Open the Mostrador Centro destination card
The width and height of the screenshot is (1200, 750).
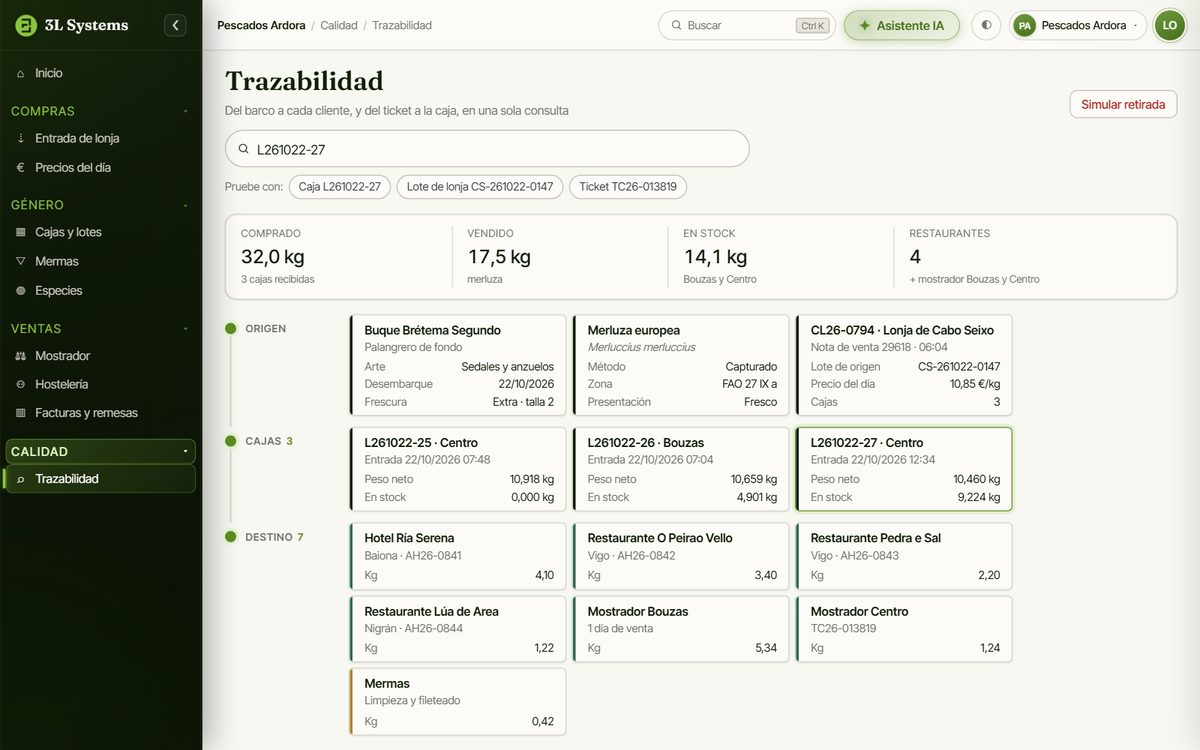point(904,629)
